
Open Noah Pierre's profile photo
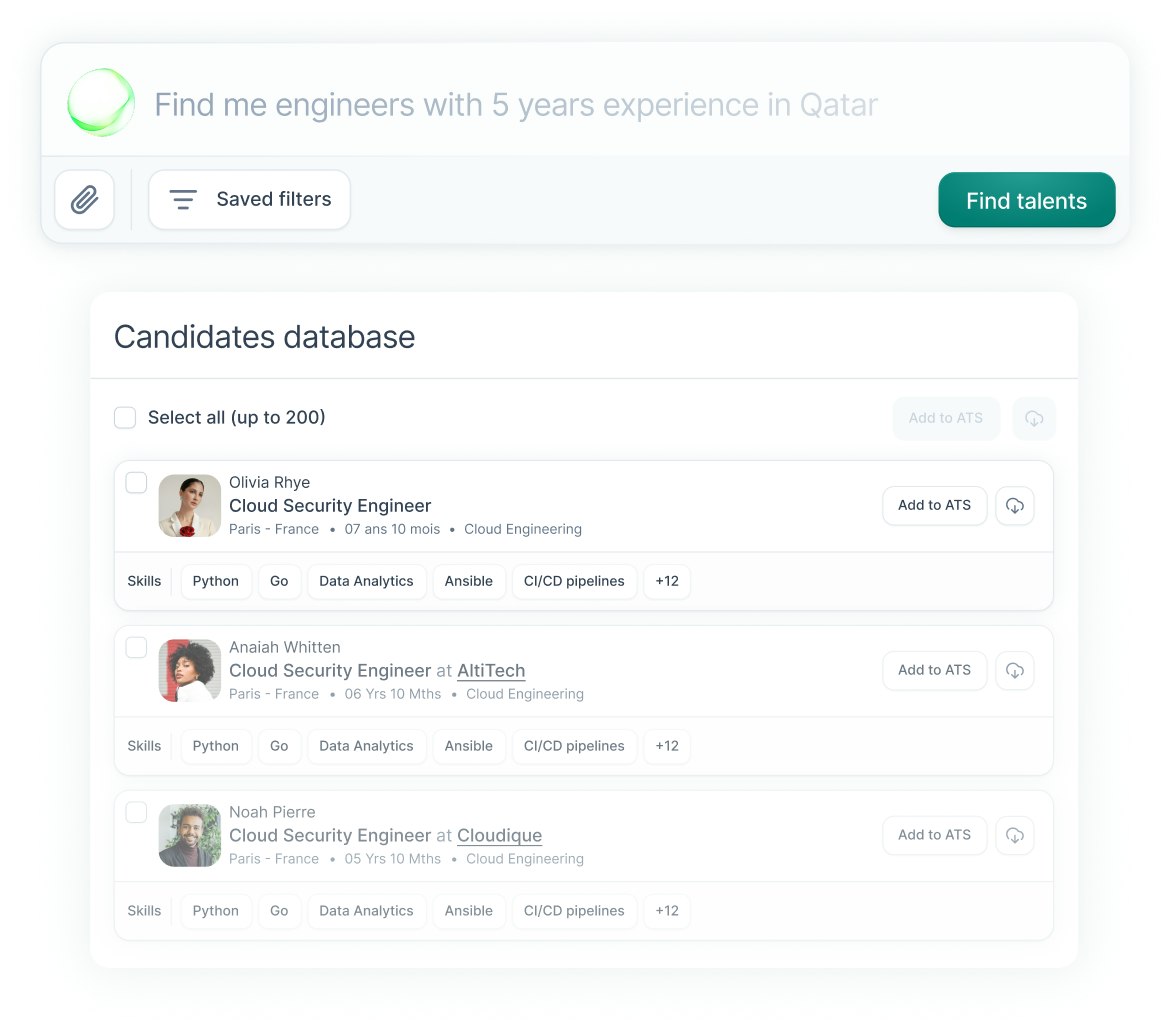[x=190, y=836]
